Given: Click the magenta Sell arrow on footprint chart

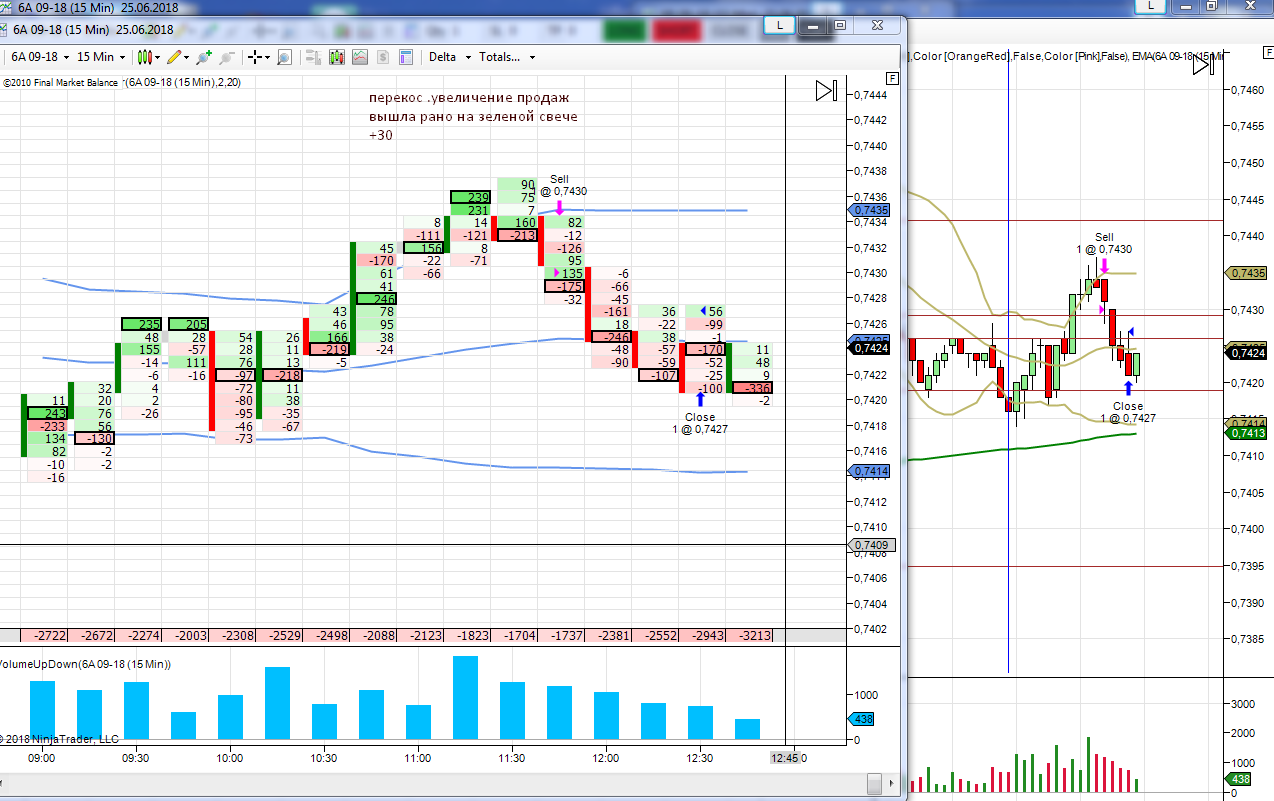Looking at the screenshot, I should pyautogui.click(x=559, y=207).
